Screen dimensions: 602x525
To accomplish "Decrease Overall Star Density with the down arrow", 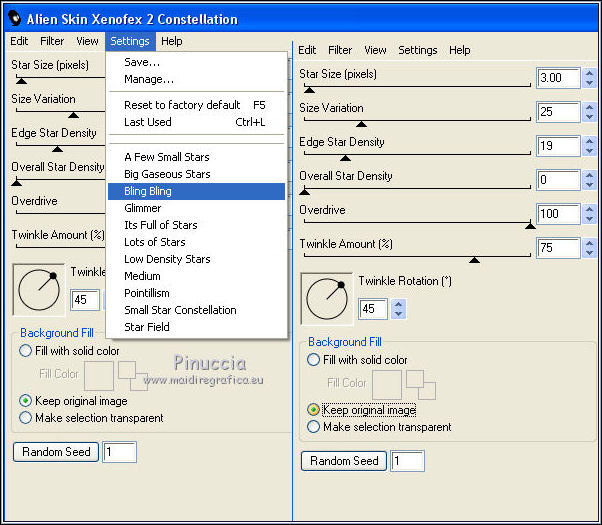I will tap(589, 185).
